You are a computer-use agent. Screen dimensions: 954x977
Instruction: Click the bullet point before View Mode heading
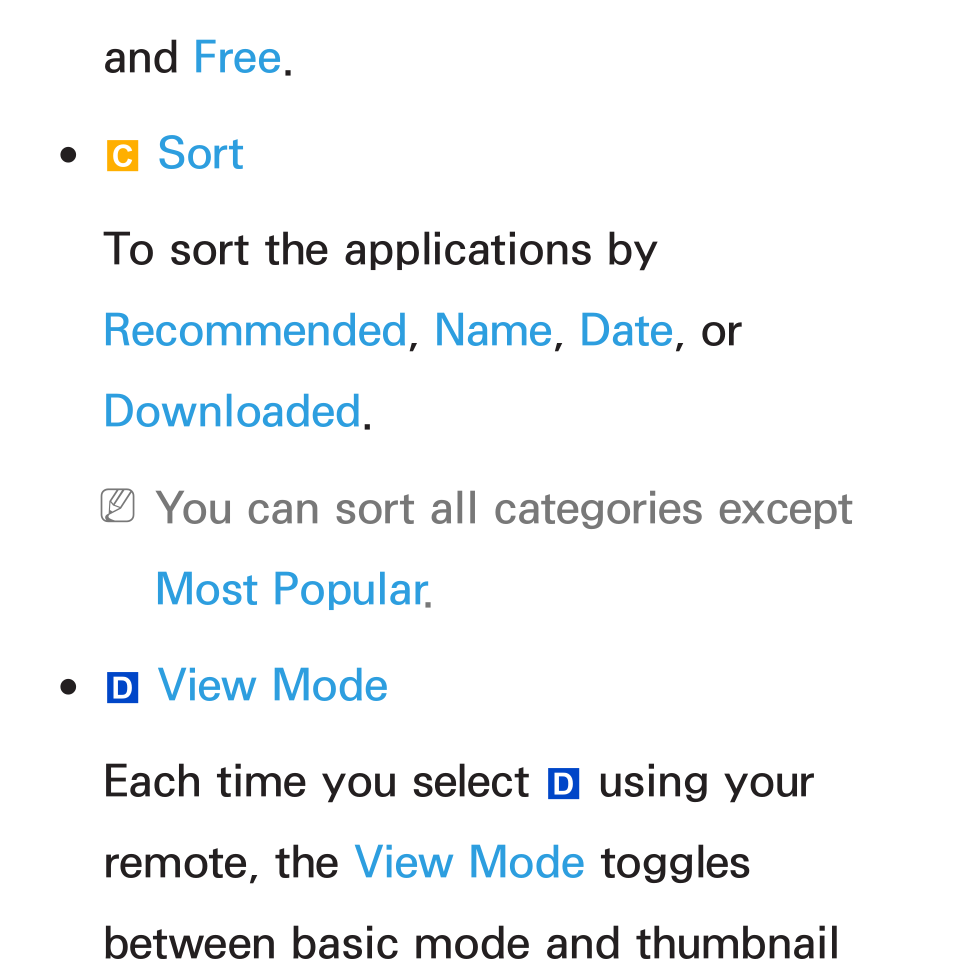click(68, 687)
